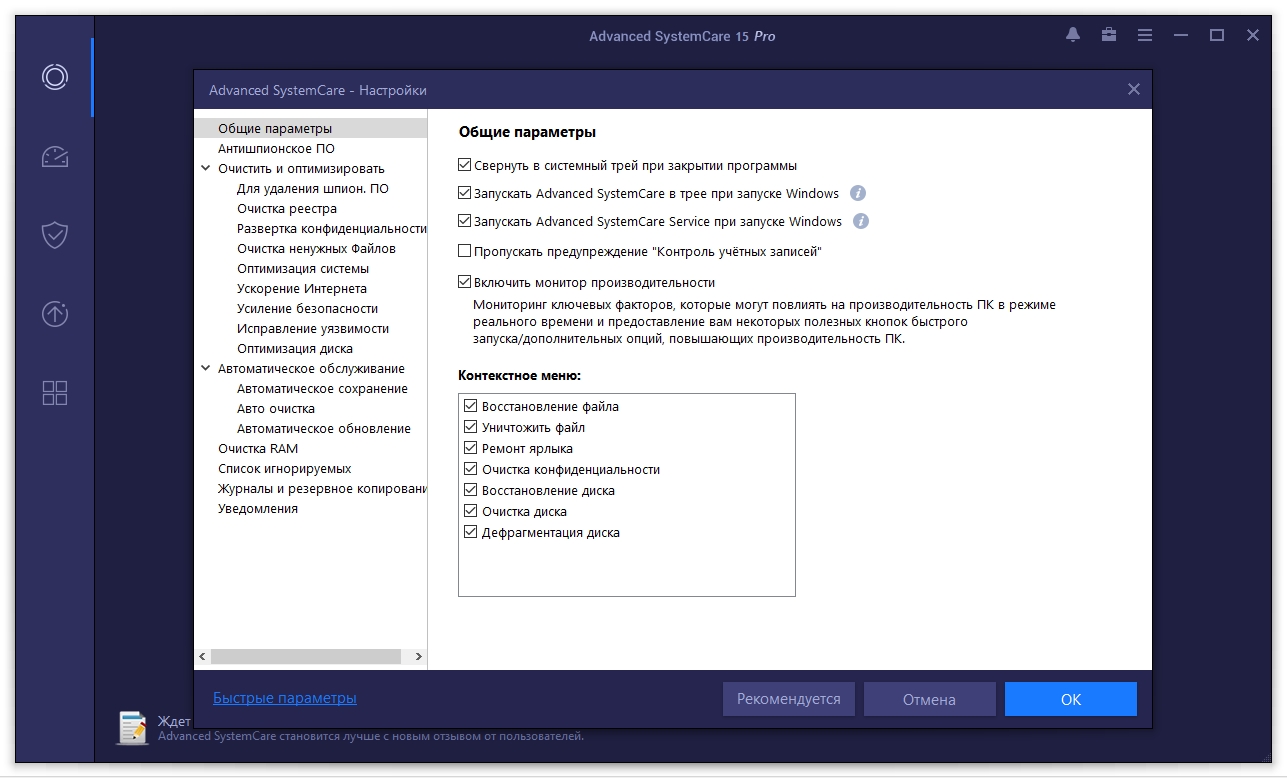
Task: Enable 'Пропускать предупреждение' checkbox
Action: point(465,252)
